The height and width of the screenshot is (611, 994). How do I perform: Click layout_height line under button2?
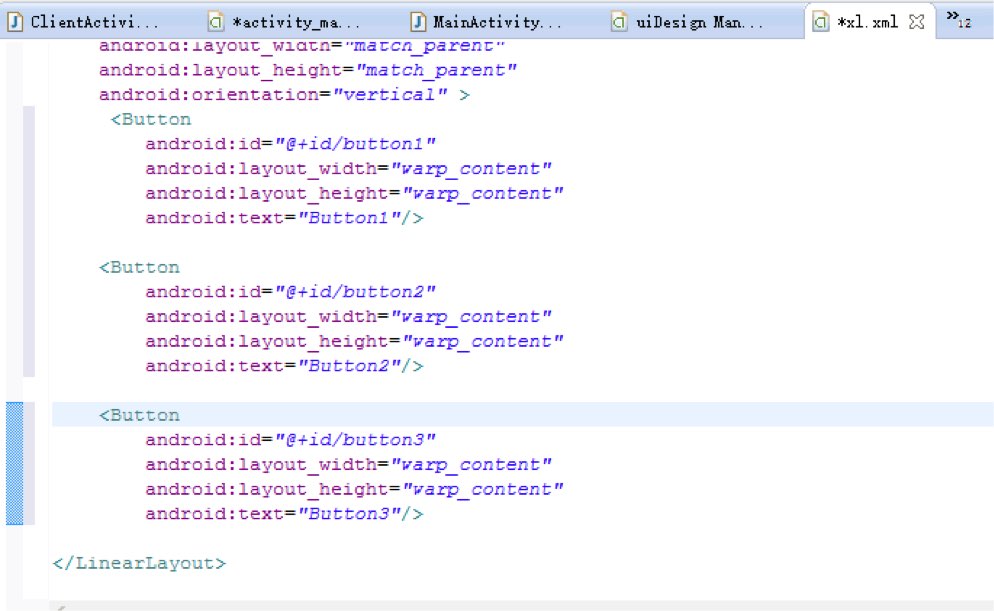pos(354,342)
